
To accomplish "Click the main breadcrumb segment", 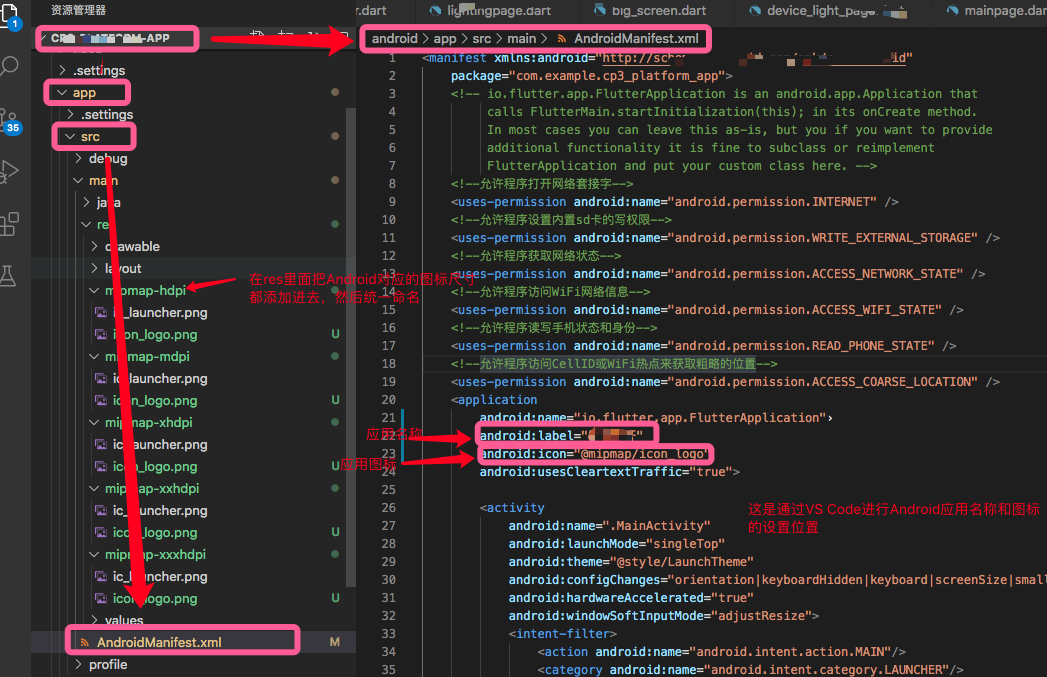I will (x=521, y=39).
